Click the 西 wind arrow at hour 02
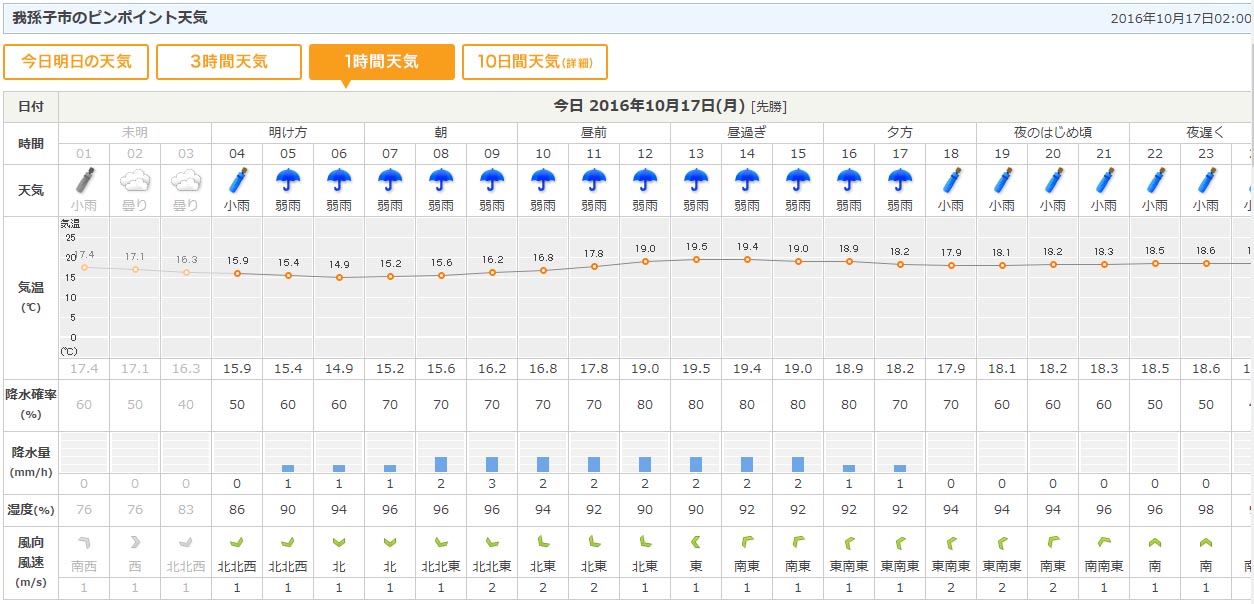Image resolution: width=1254 pixels, height=604 pixels. [135, 542]
